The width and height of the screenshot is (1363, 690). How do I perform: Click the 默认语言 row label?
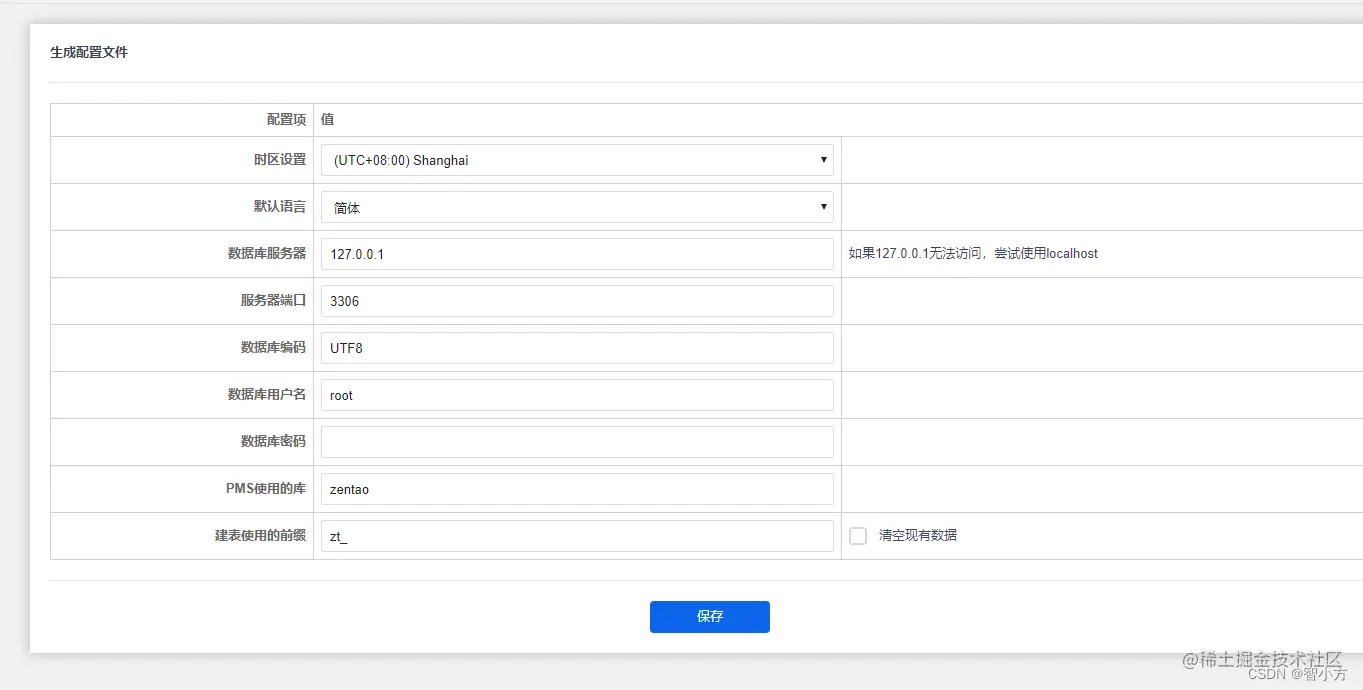(x=279, y=206)
